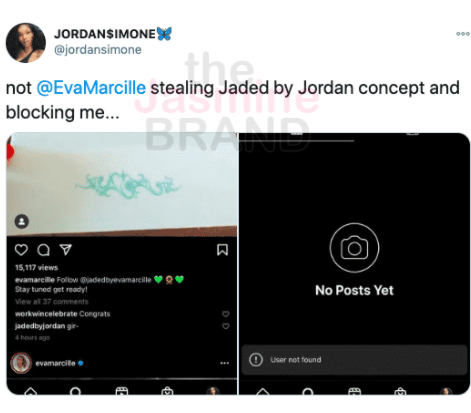Like the evamarcille post with heart icon

[21, 250]
